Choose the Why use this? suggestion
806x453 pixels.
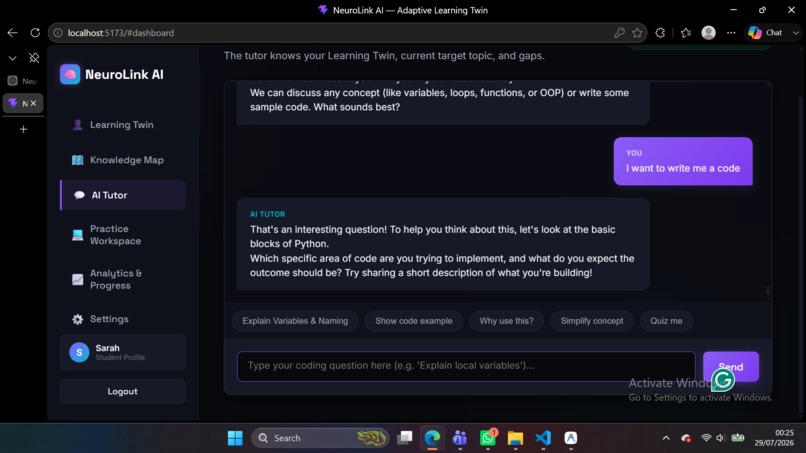point(506,321)
